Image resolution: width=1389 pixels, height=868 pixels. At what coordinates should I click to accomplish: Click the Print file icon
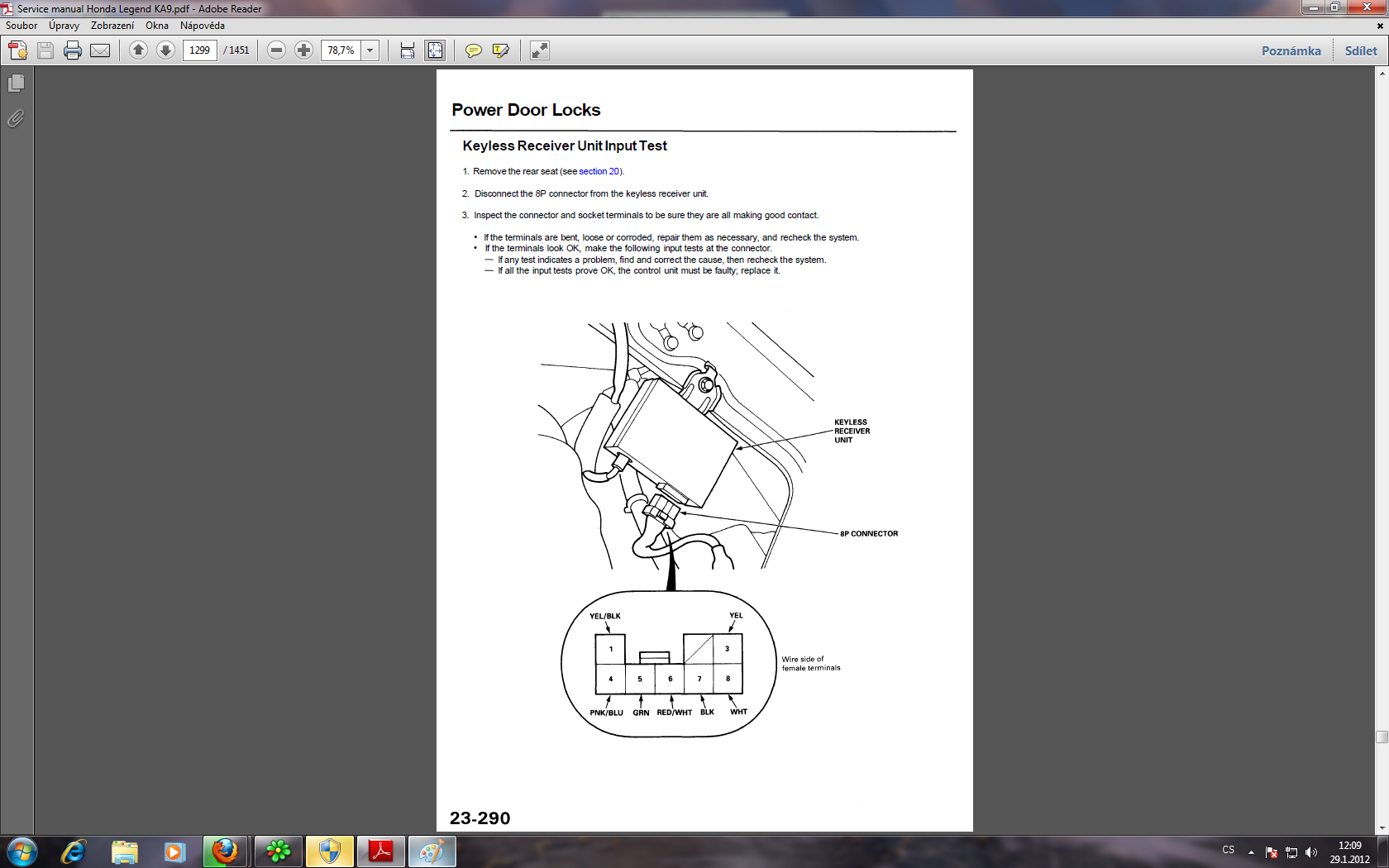tap(73, 50)
